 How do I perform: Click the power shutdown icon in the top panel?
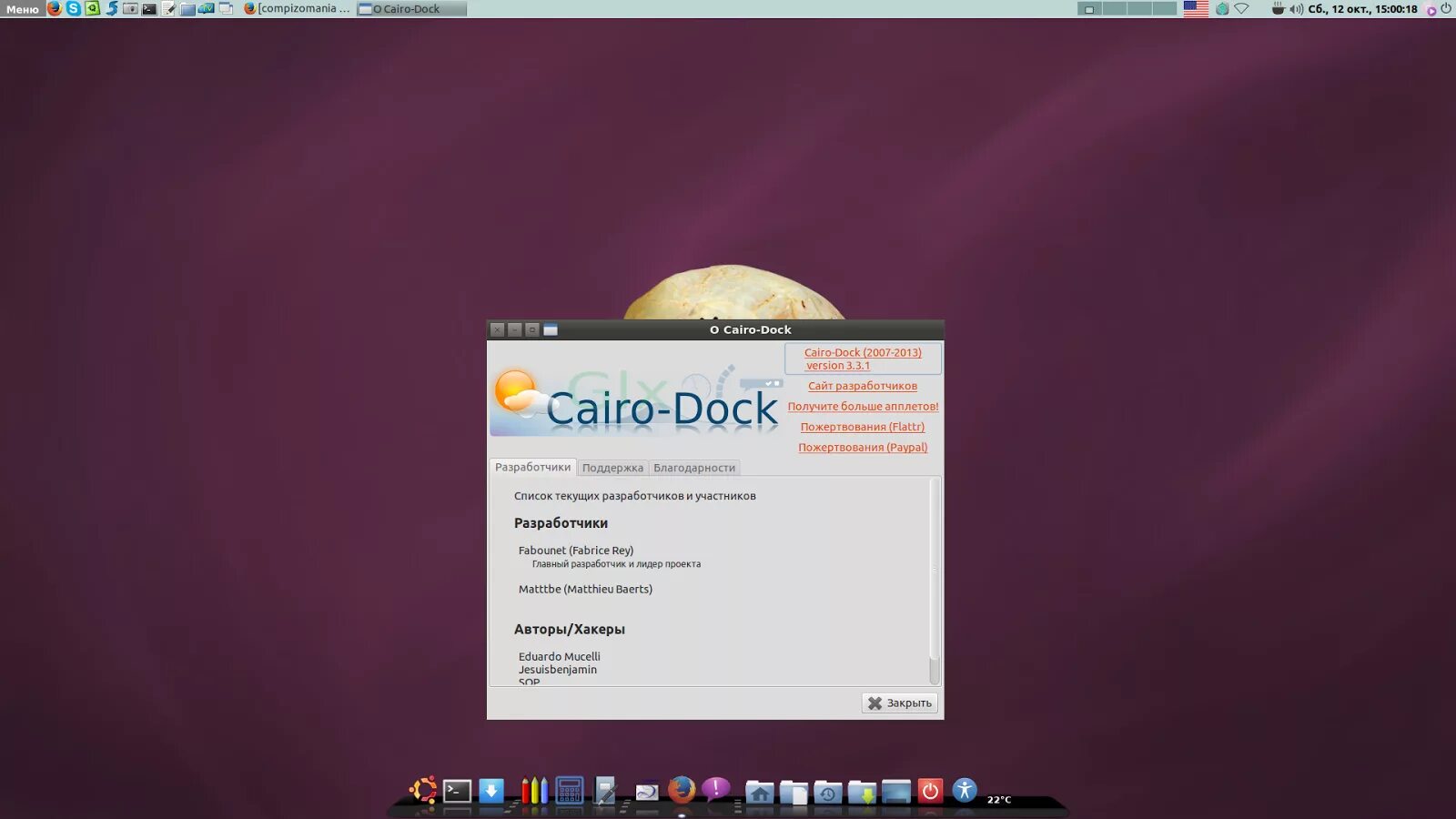(x=1446, y=8)
